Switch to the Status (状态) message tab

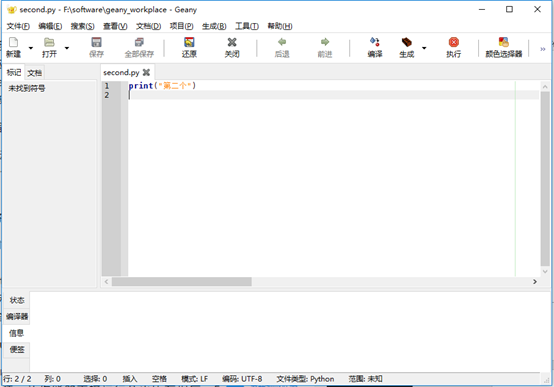point(17,300)
